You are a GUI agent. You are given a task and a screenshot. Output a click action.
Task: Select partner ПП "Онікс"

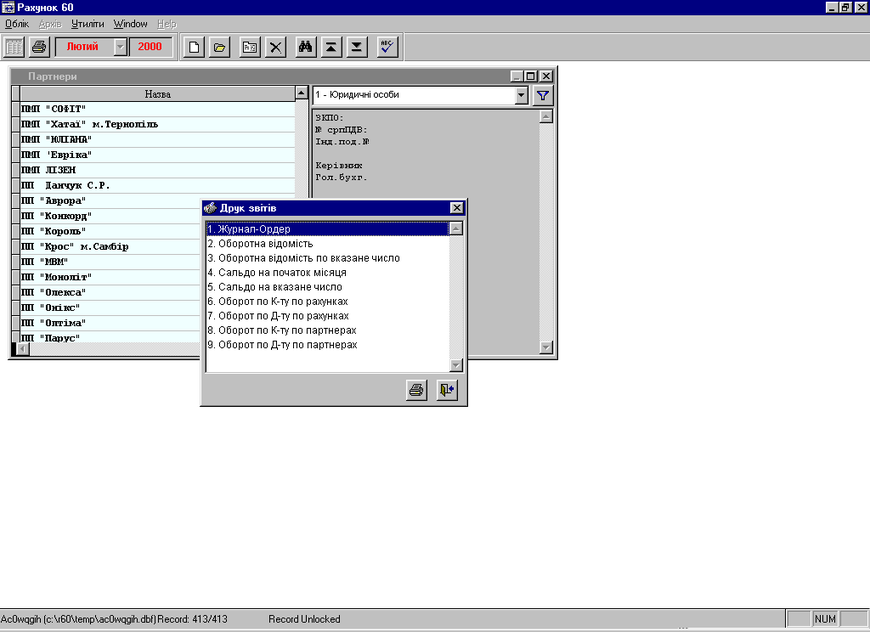tap(110, 307)
